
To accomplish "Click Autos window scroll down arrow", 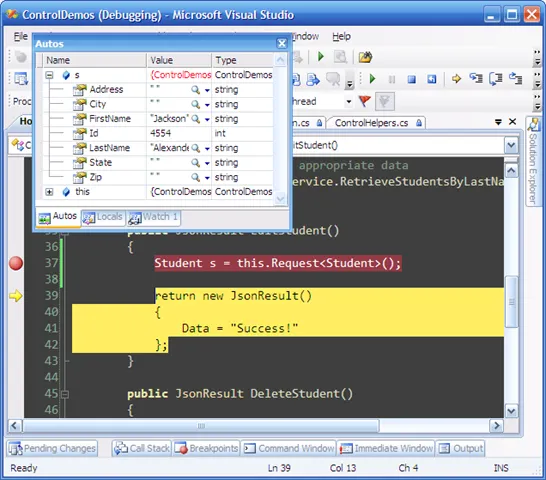I will click(280, 199).
